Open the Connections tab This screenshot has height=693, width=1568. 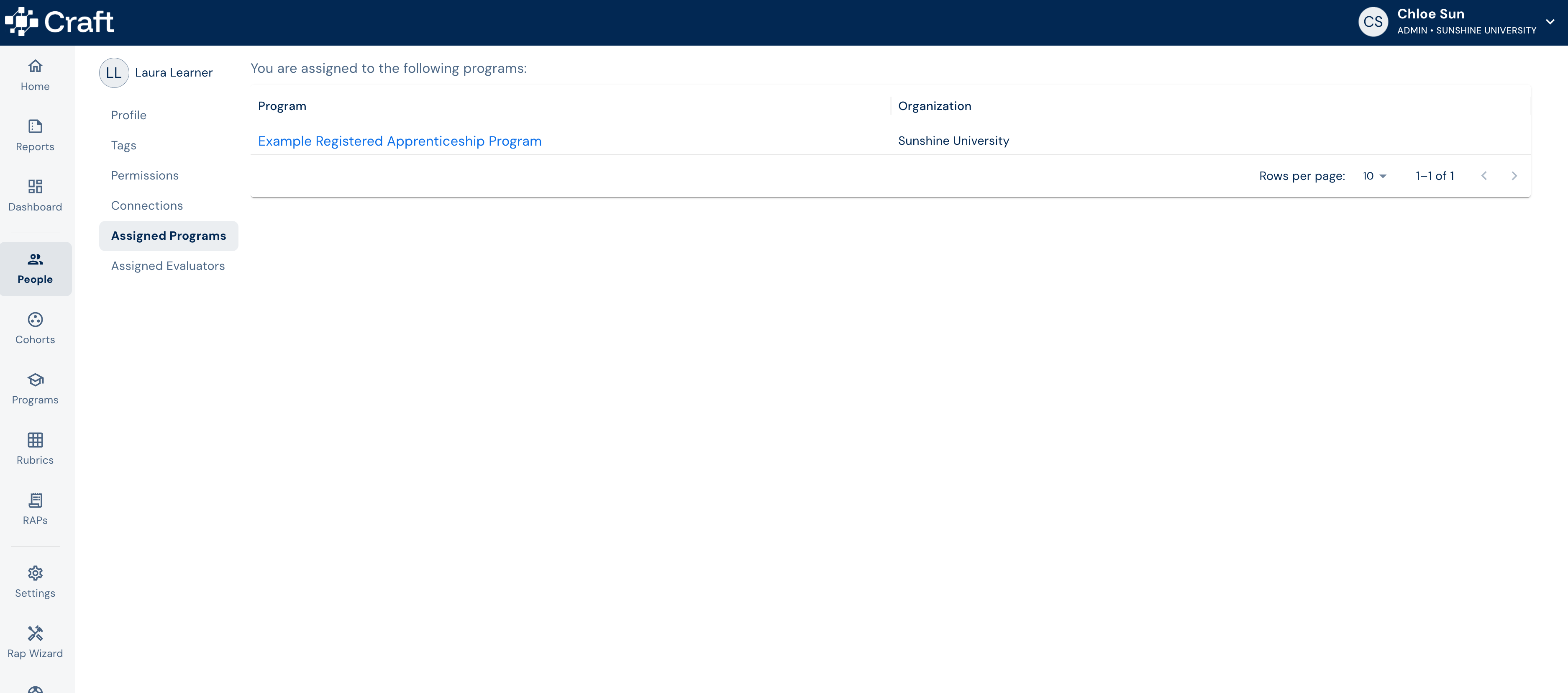[x=169, y=206]
